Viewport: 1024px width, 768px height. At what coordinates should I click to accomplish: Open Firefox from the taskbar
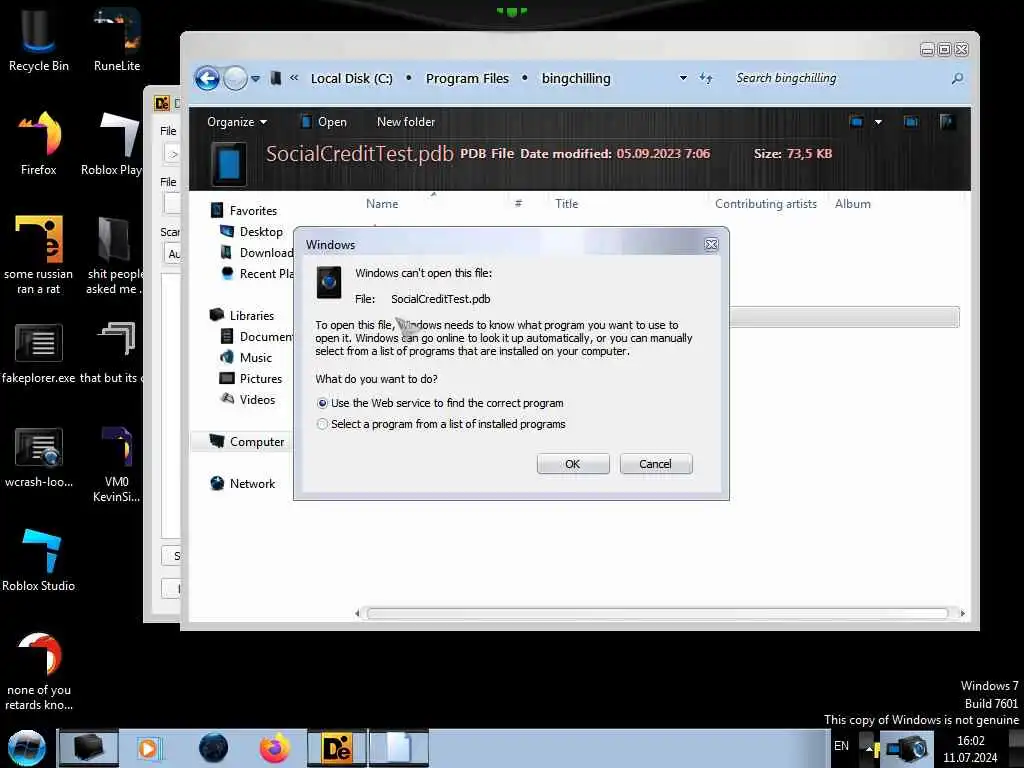(x=274, y=748)
